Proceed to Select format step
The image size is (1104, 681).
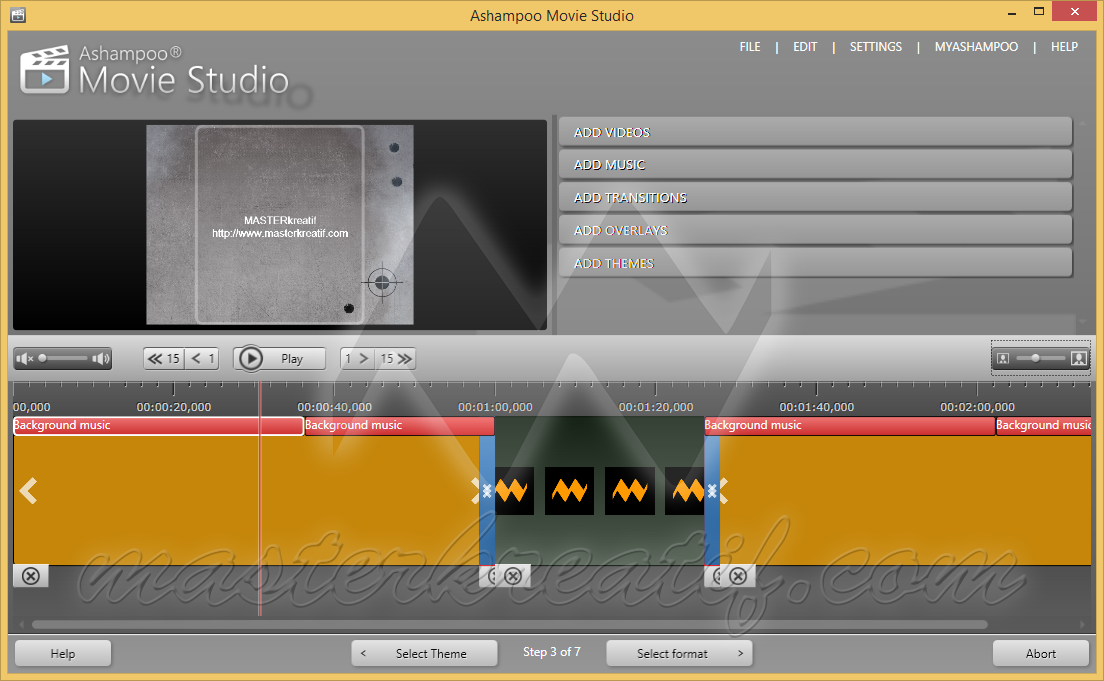[679, 653]
